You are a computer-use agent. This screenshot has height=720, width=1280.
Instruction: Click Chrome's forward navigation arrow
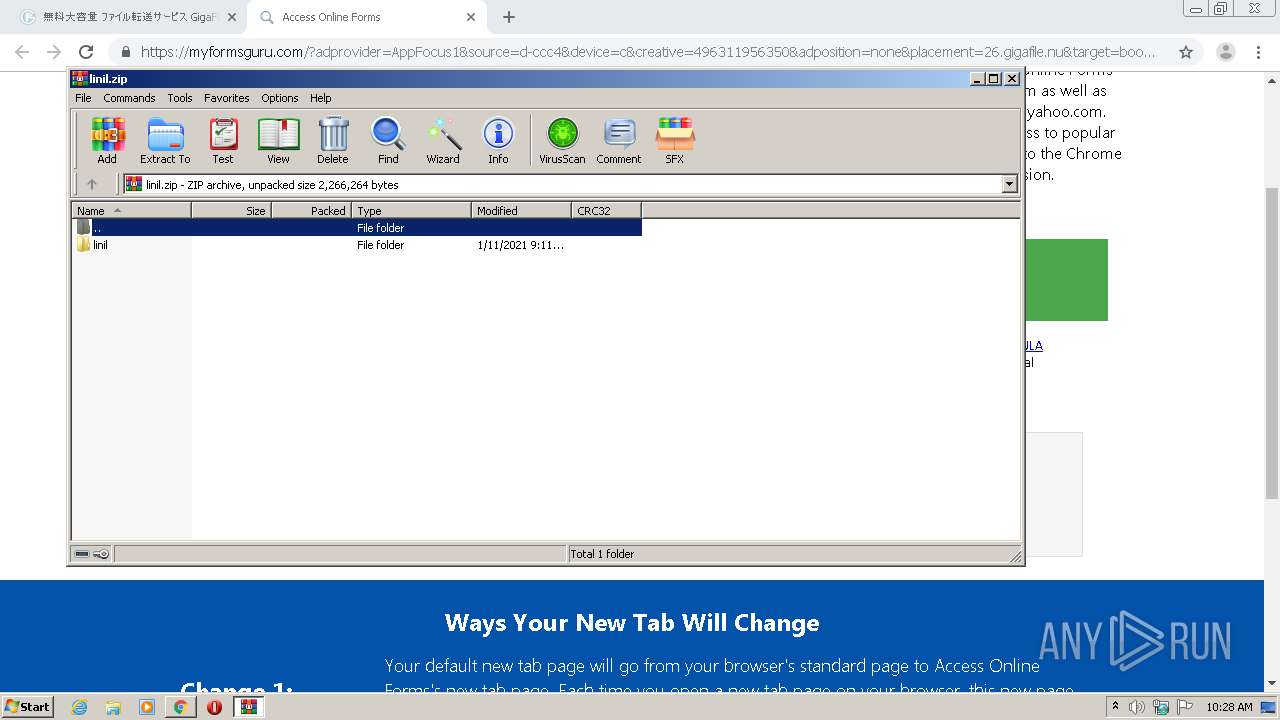click(54, 52)
